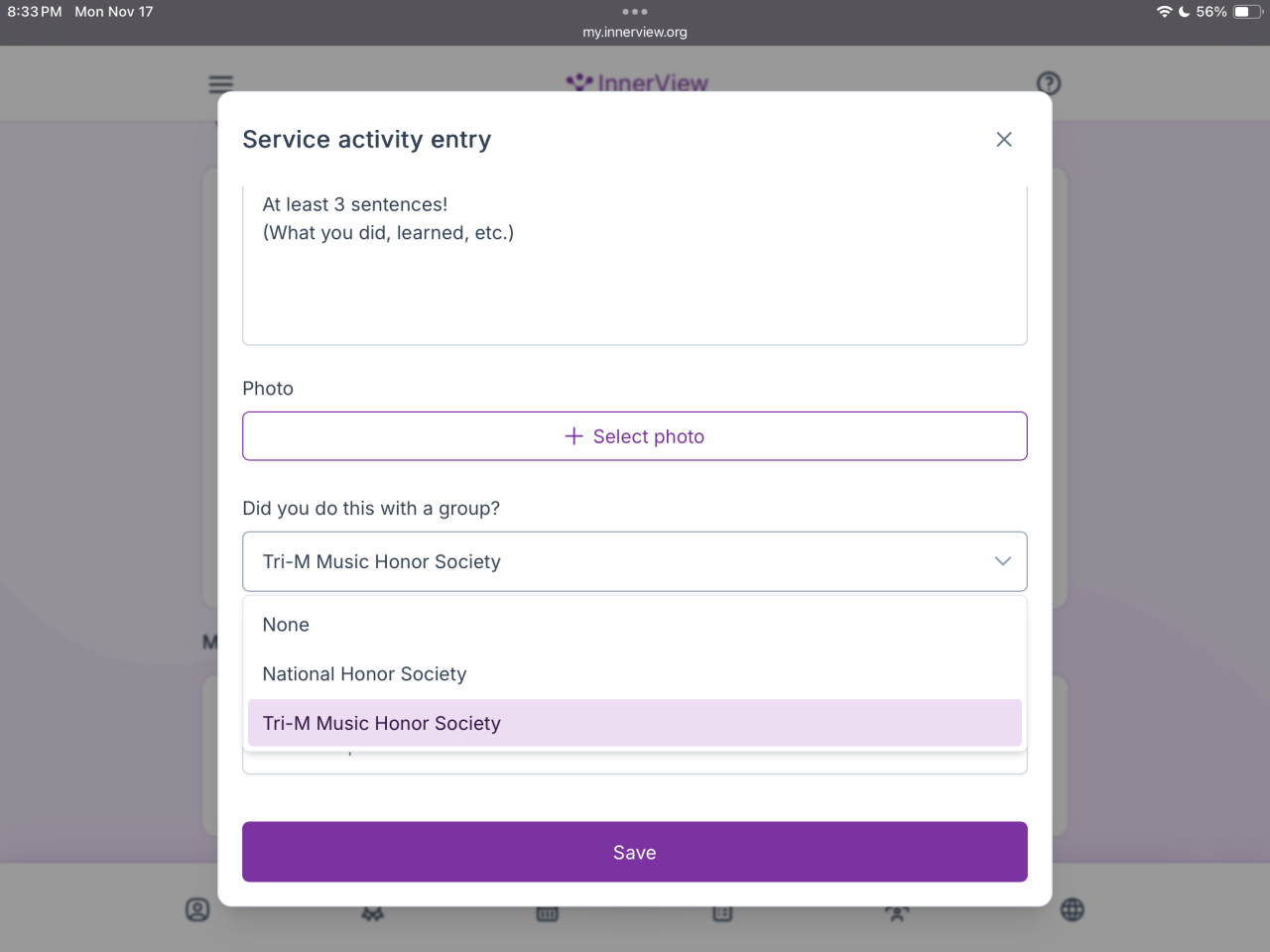Click the battery indicator icon
The image size is (1270, 952).
click(x=1246, y=12)
